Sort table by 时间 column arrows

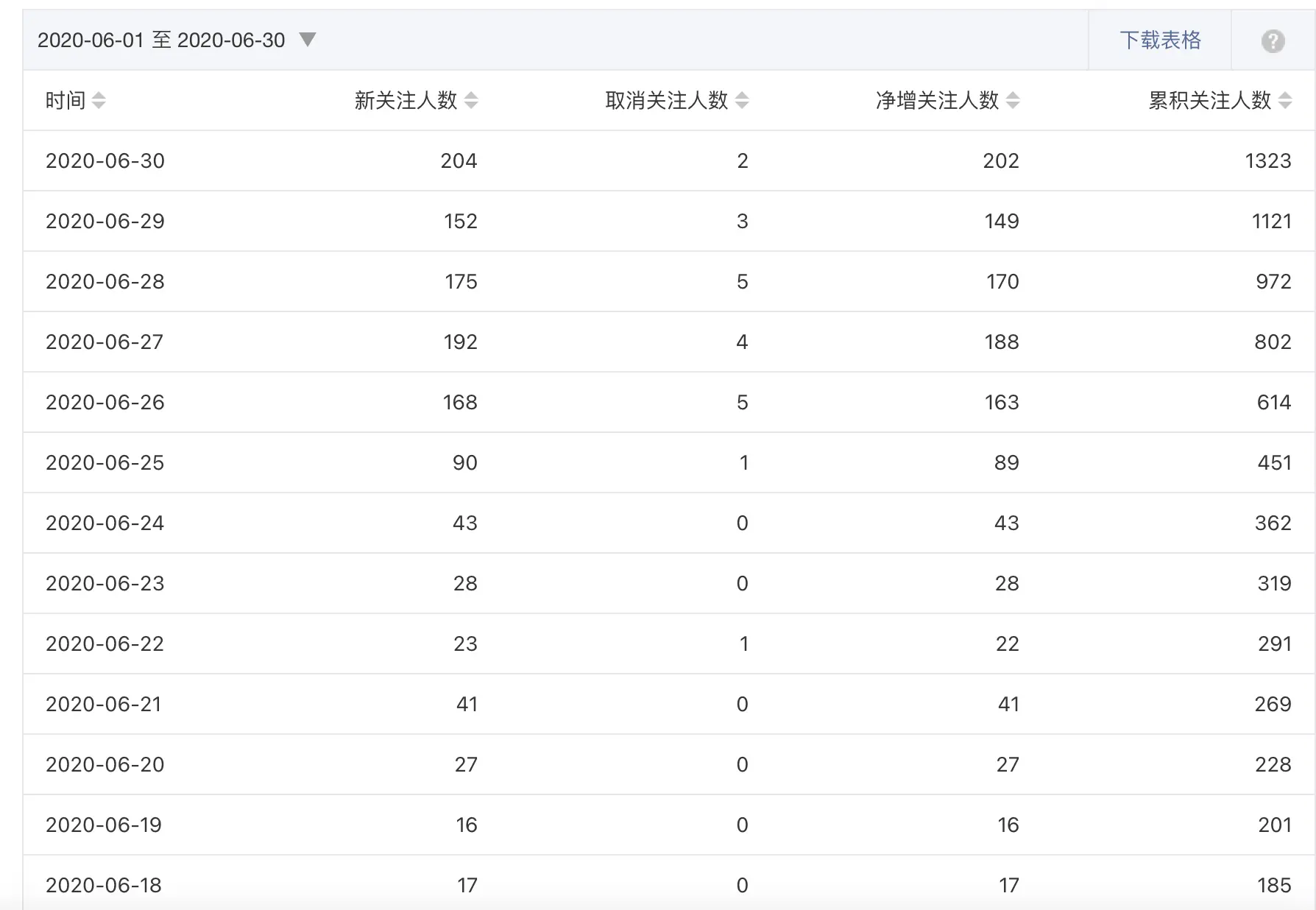pyautogui.click(x=99, y=101)
